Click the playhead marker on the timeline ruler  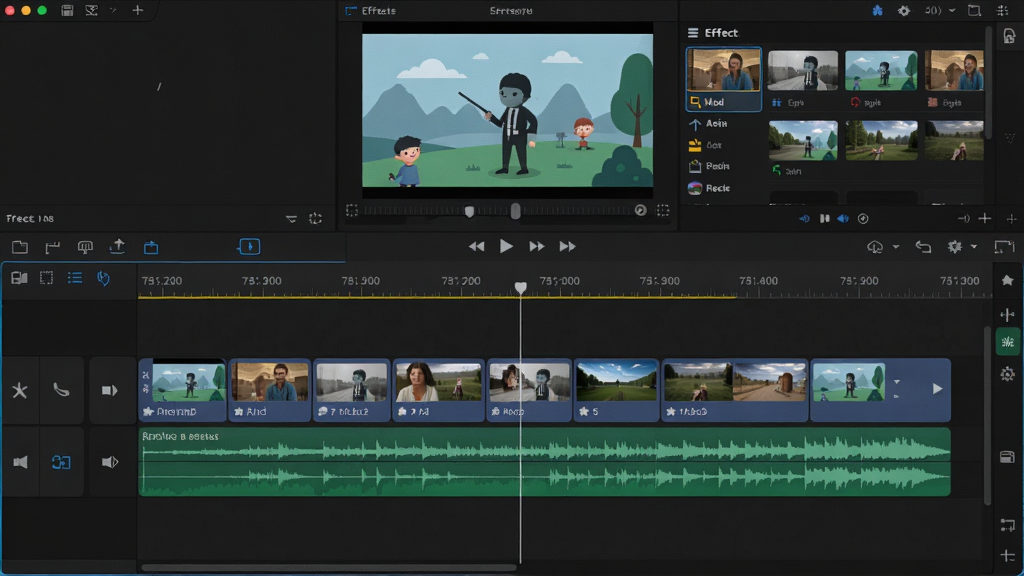(x=520, y=287)
